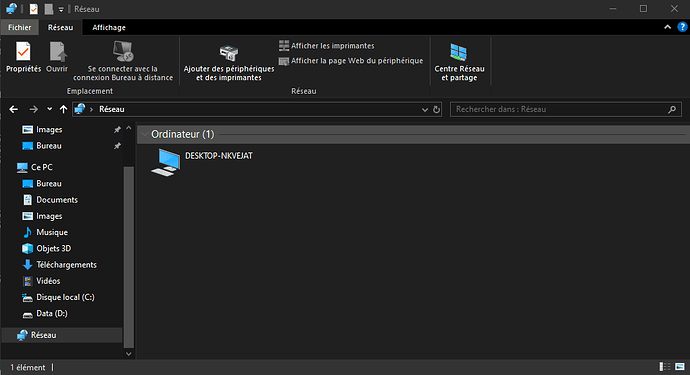Add devices and printers (Ajouter des périphériques)
Image resolution: width=690 pixels, height=375 pixels.
pyautogui.click(x=229, y=63)
